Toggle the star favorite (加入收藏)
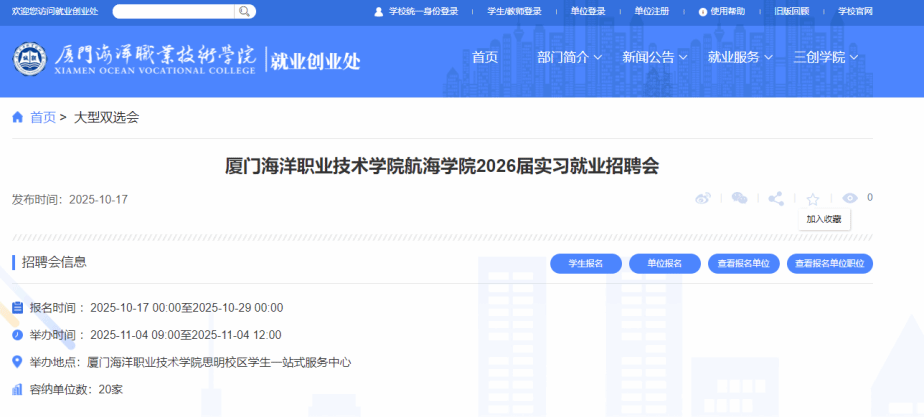This screenshot has height=418, width=924. 813,199
